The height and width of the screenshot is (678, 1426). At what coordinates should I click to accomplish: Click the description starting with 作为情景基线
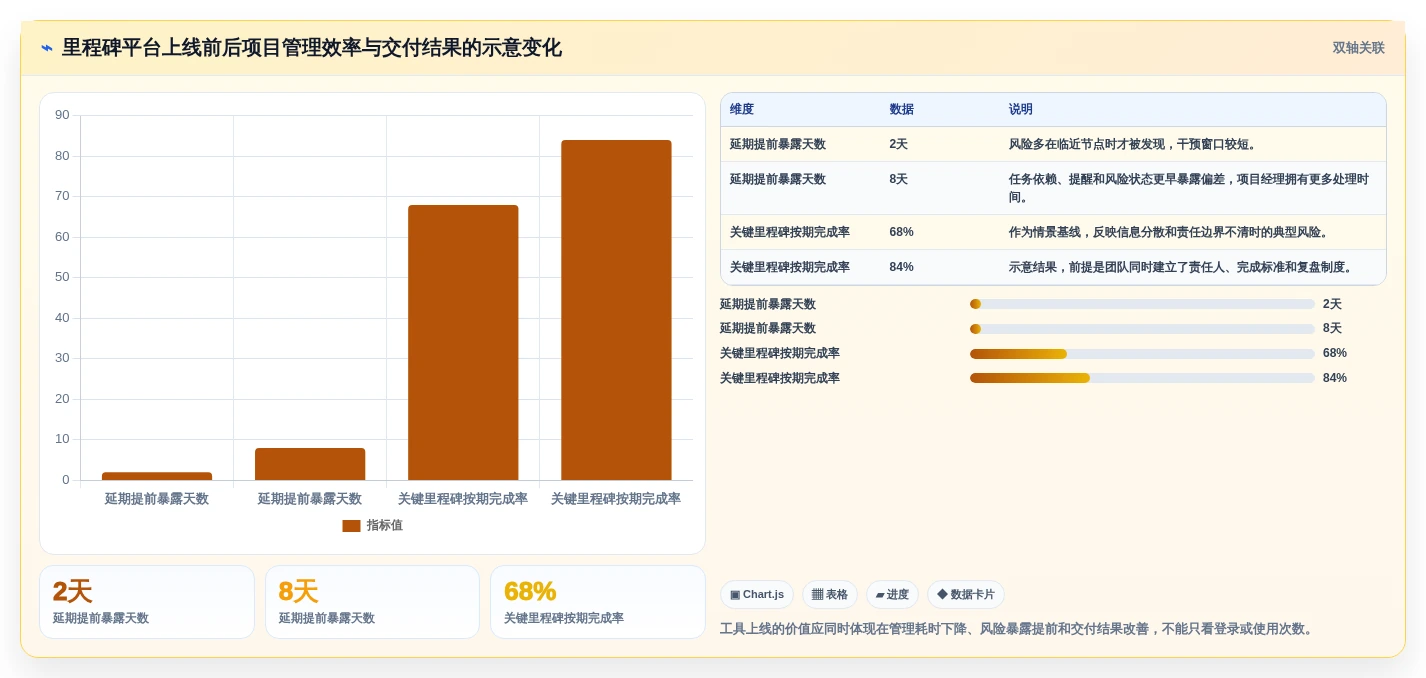[1171, 233]
